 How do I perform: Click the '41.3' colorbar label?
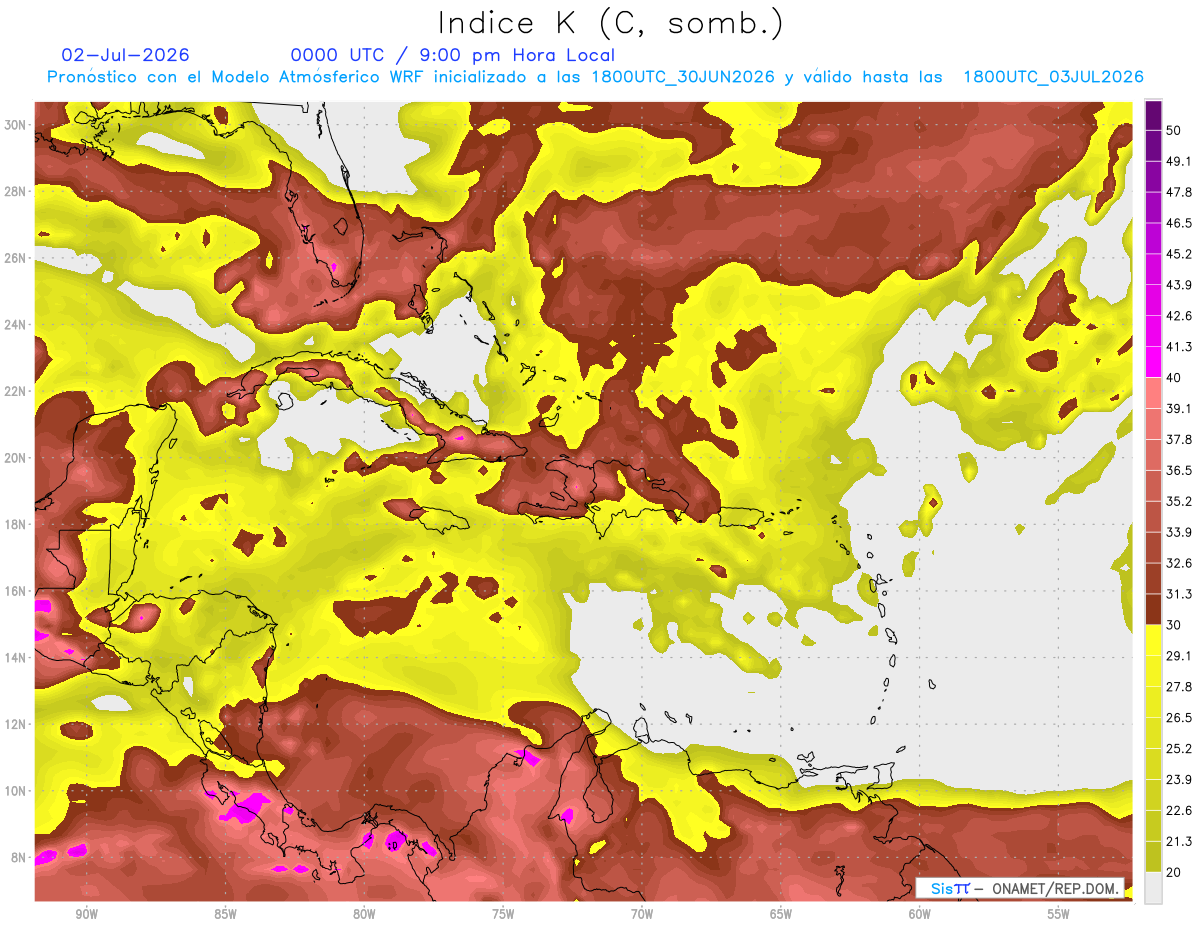tap(1178, 347)
